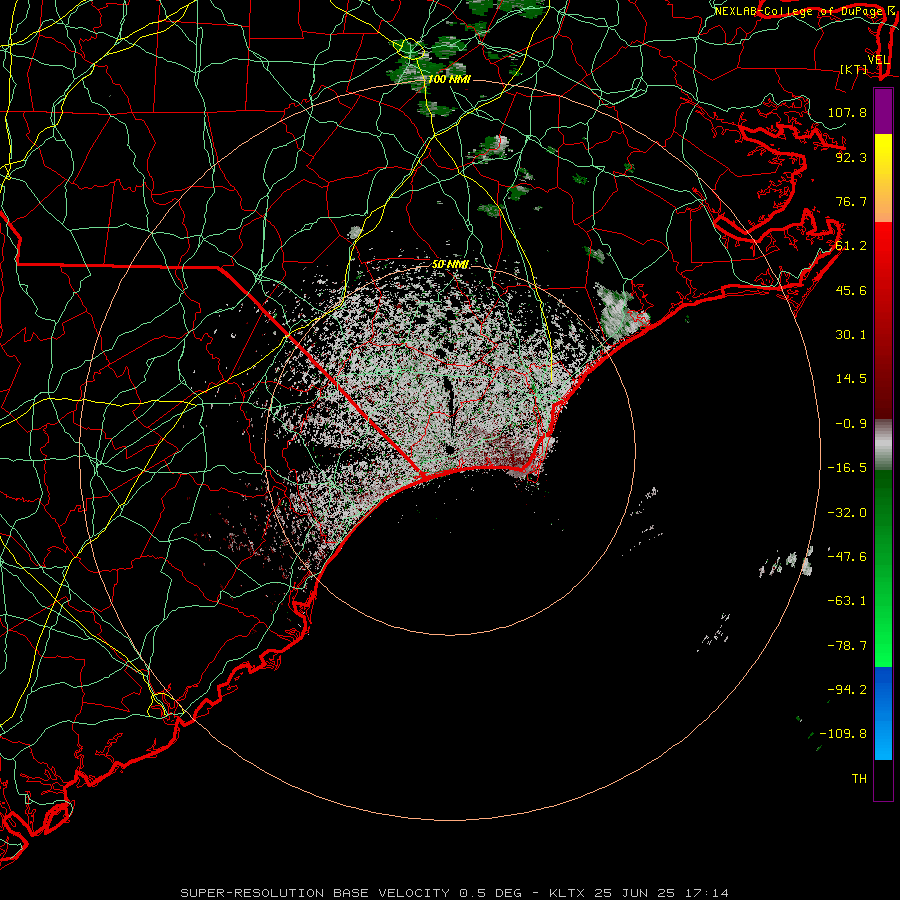The height and width of the screenshot is (900, 900).
Task: Click the -16.5 velocity scale value
Action: pos(847,467)
